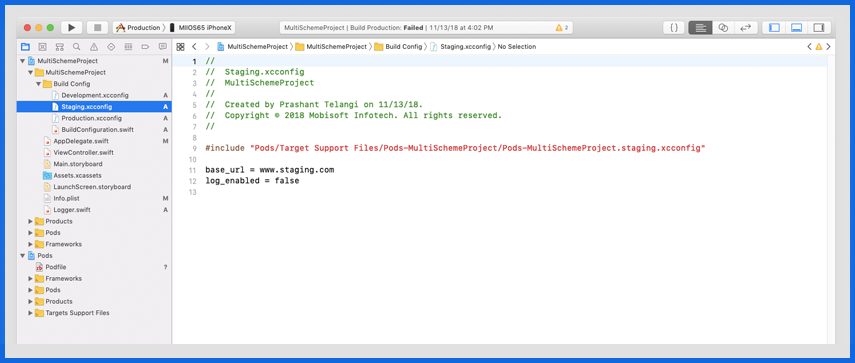Open LaunchScreen.storyboard
The image size is (855, 363).
(x=94, y=187)
